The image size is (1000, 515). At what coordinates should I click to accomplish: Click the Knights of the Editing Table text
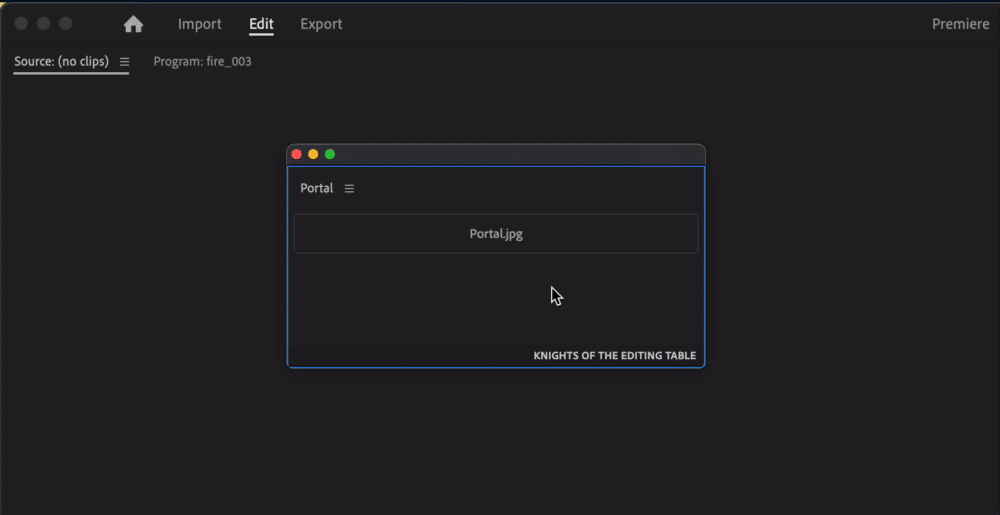coord(614,356)
